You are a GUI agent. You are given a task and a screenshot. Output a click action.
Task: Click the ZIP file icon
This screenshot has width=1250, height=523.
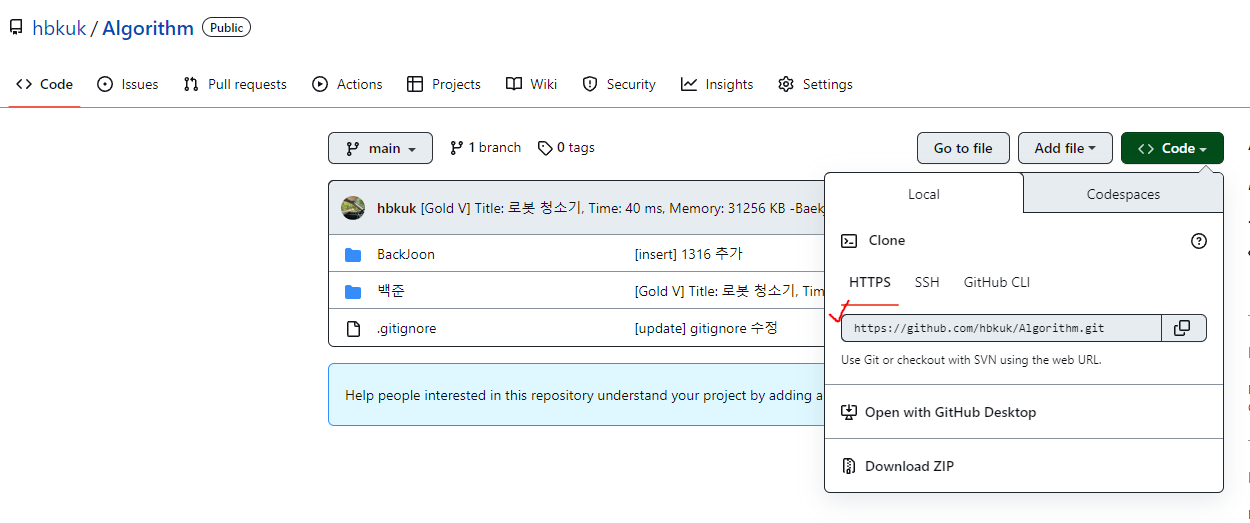click(x=849, y=466)
